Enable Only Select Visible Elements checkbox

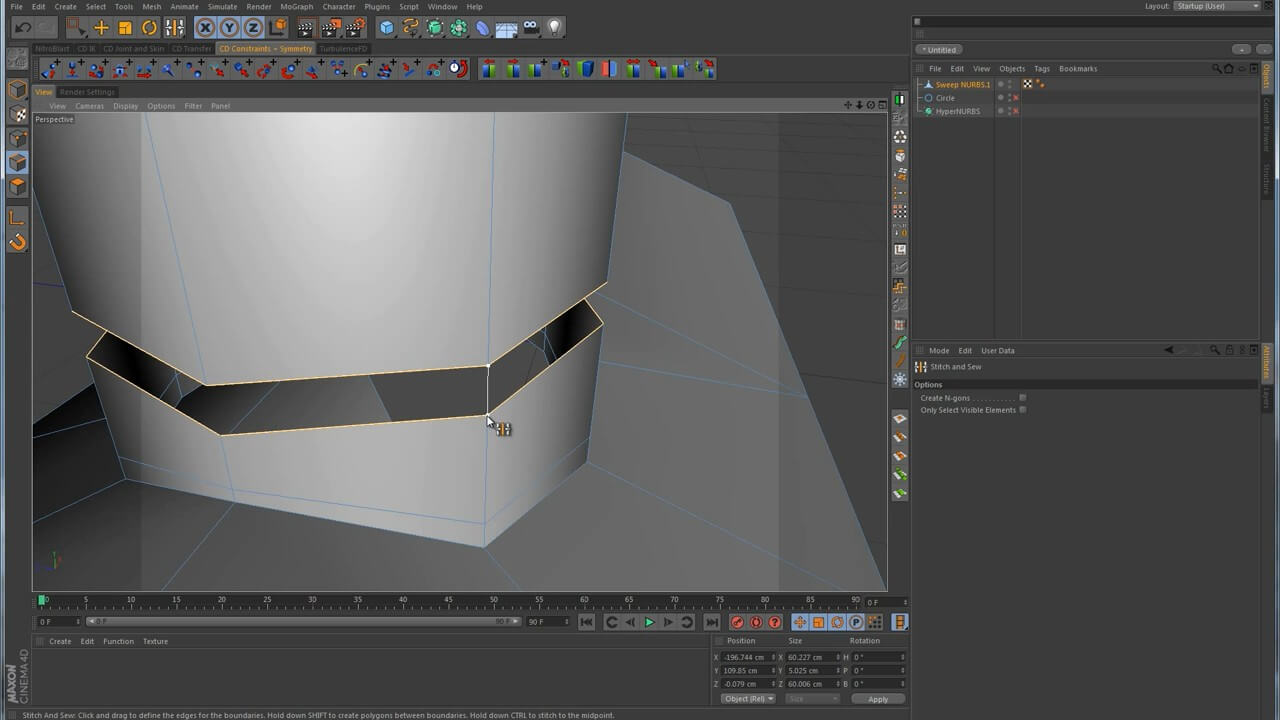tap(1022, 410)
